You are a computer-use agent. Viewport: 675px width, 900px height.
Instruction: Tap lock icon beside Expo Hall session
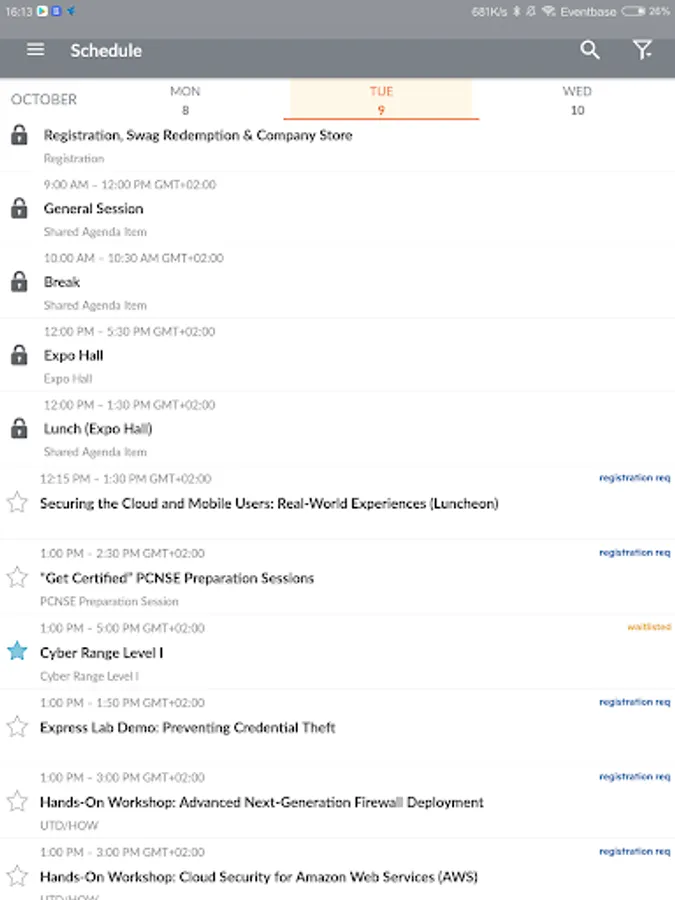tap(19, 355)
